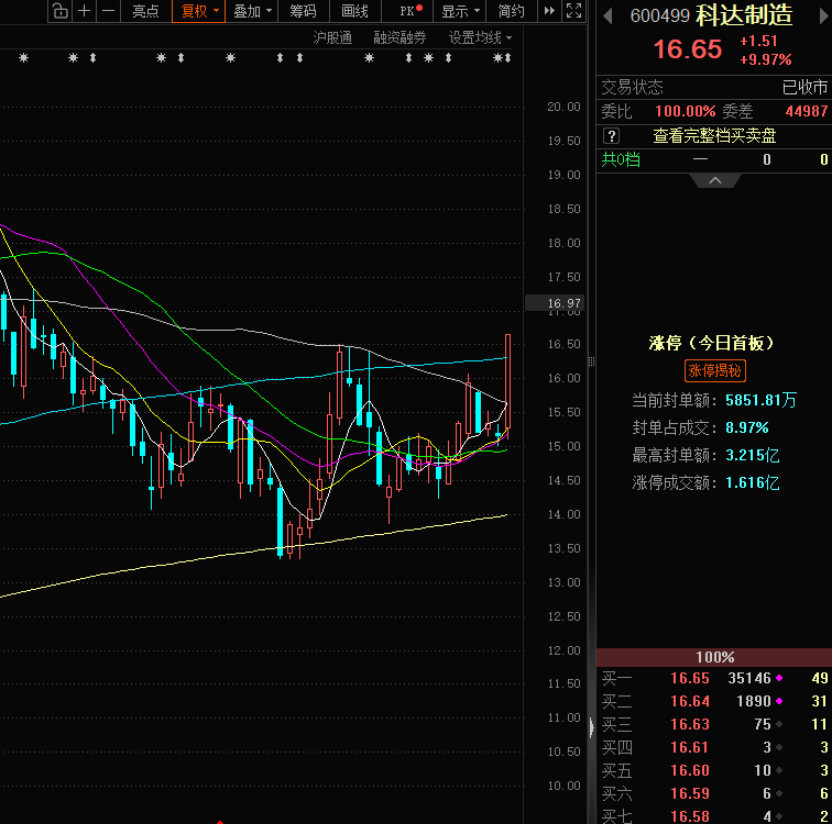Open the 显示 display dropdown
The height and width of the screenshot is (824, 832).
tap(460, 11)
